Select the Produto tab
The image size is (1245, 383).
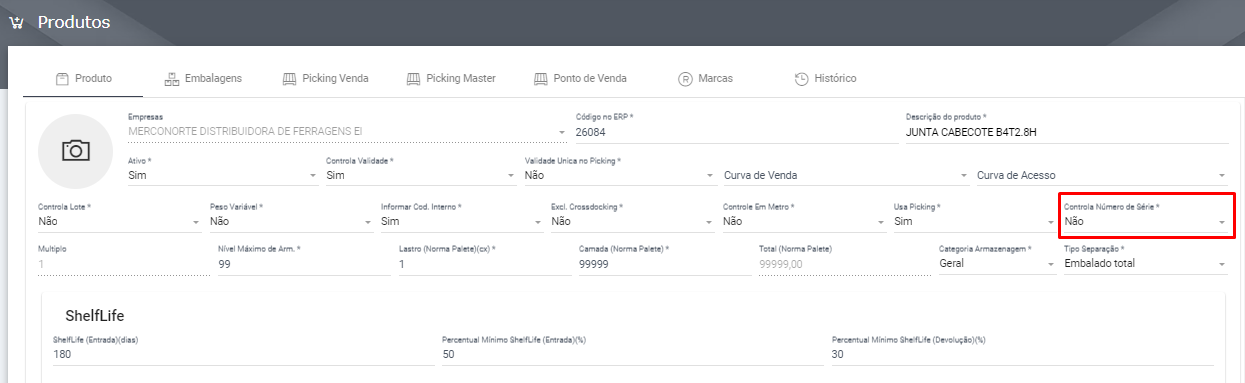click(84, 78)
